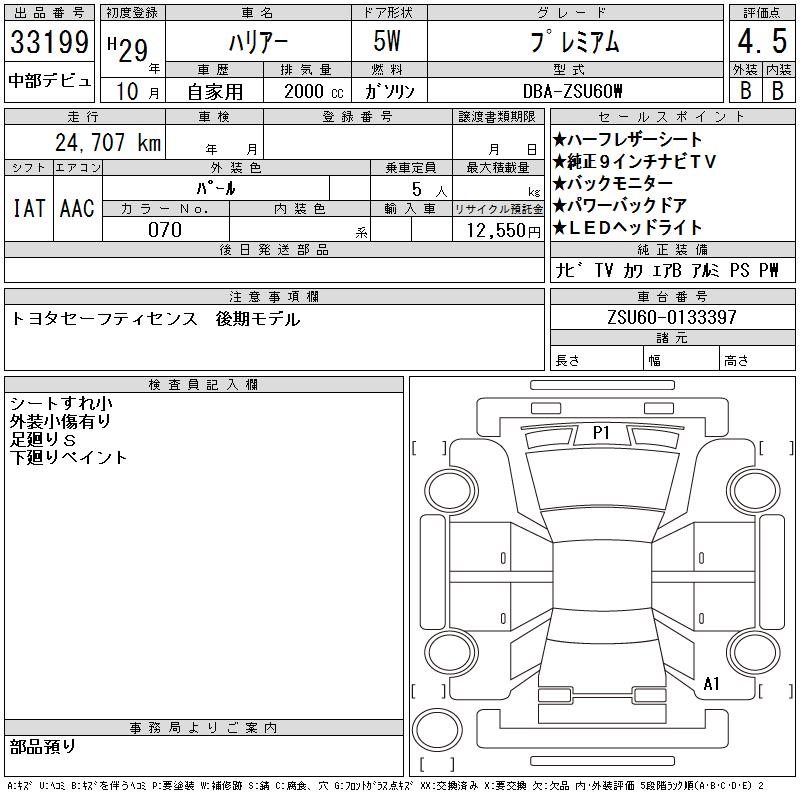Click recycle deposit 12,550円
The height and width of the screenshot is (800, 800).
(503, 230)
